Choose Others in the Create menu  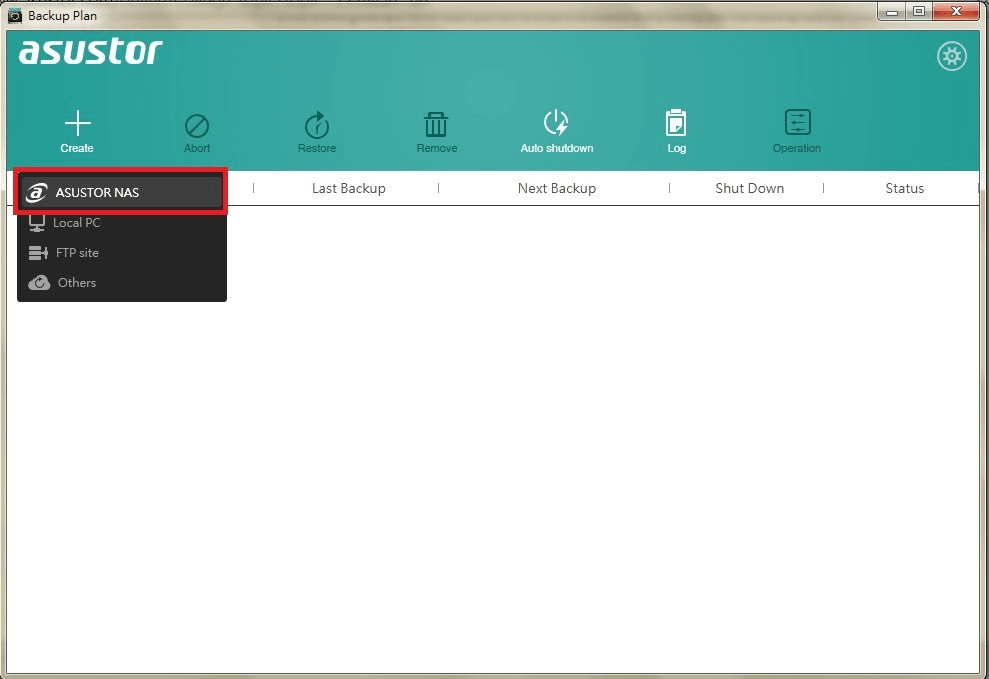coord(121,282)
